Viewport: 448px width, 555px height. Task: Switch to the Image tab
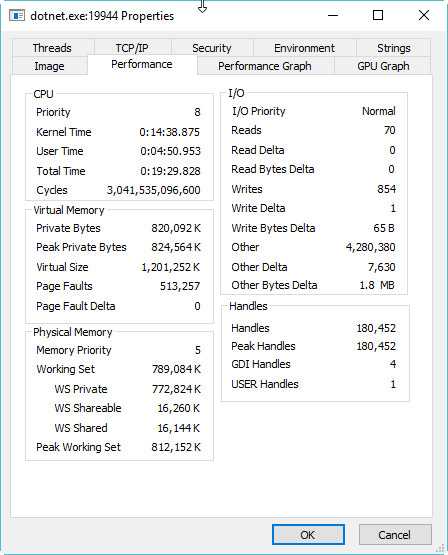[50, 66]
